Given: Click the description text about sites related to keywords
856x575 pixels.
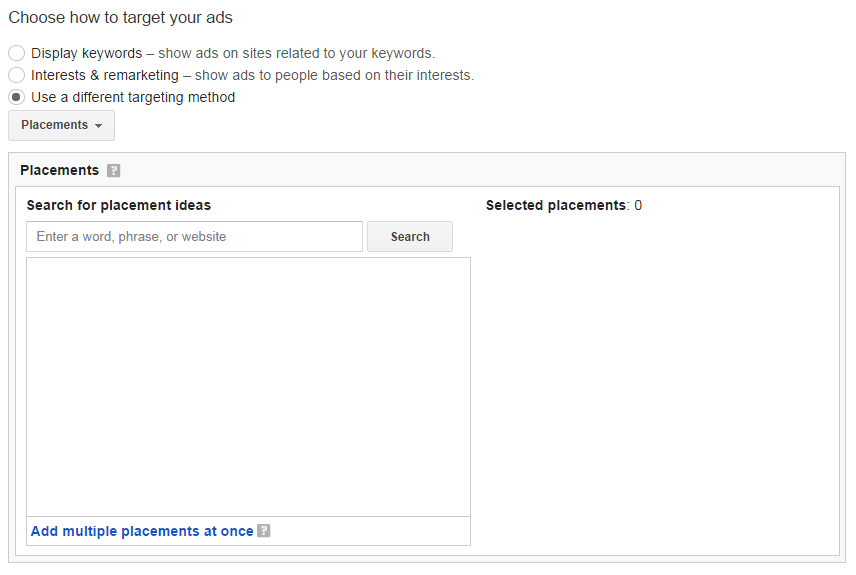Looking at the screenshot, I should click(x=296, y=53).
